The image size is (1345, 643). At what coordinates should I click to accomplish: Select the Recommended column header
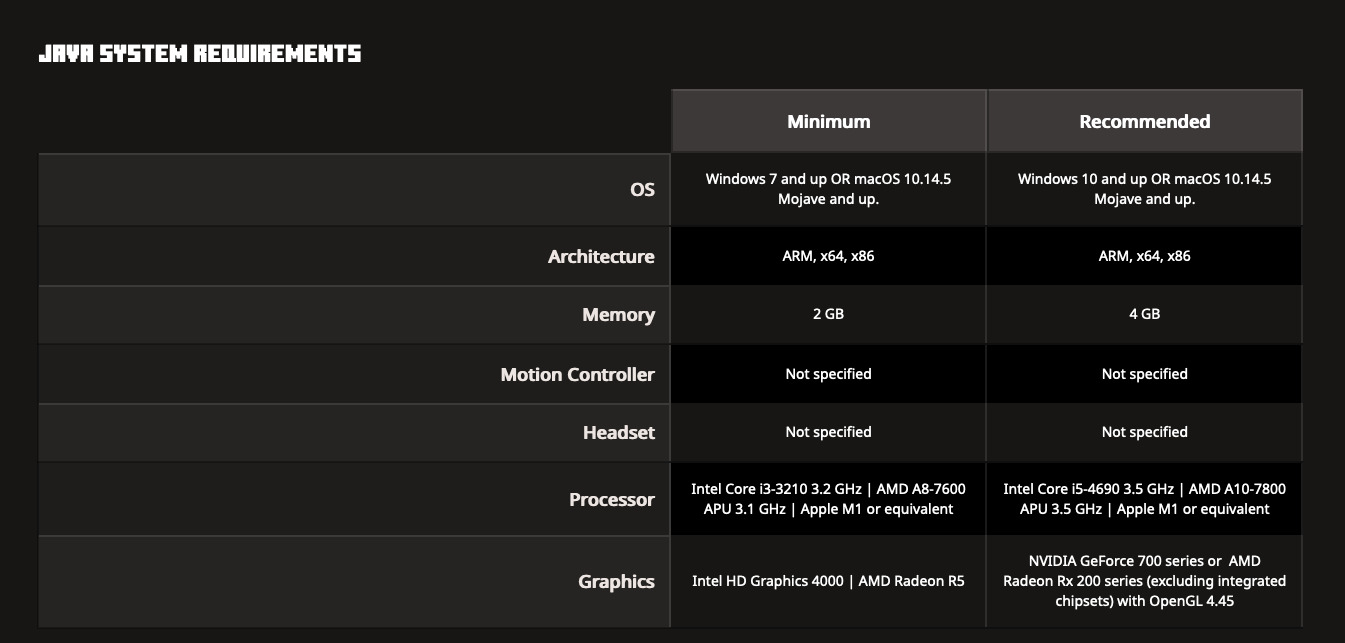pyautogui.click(x=1144, y=122)
